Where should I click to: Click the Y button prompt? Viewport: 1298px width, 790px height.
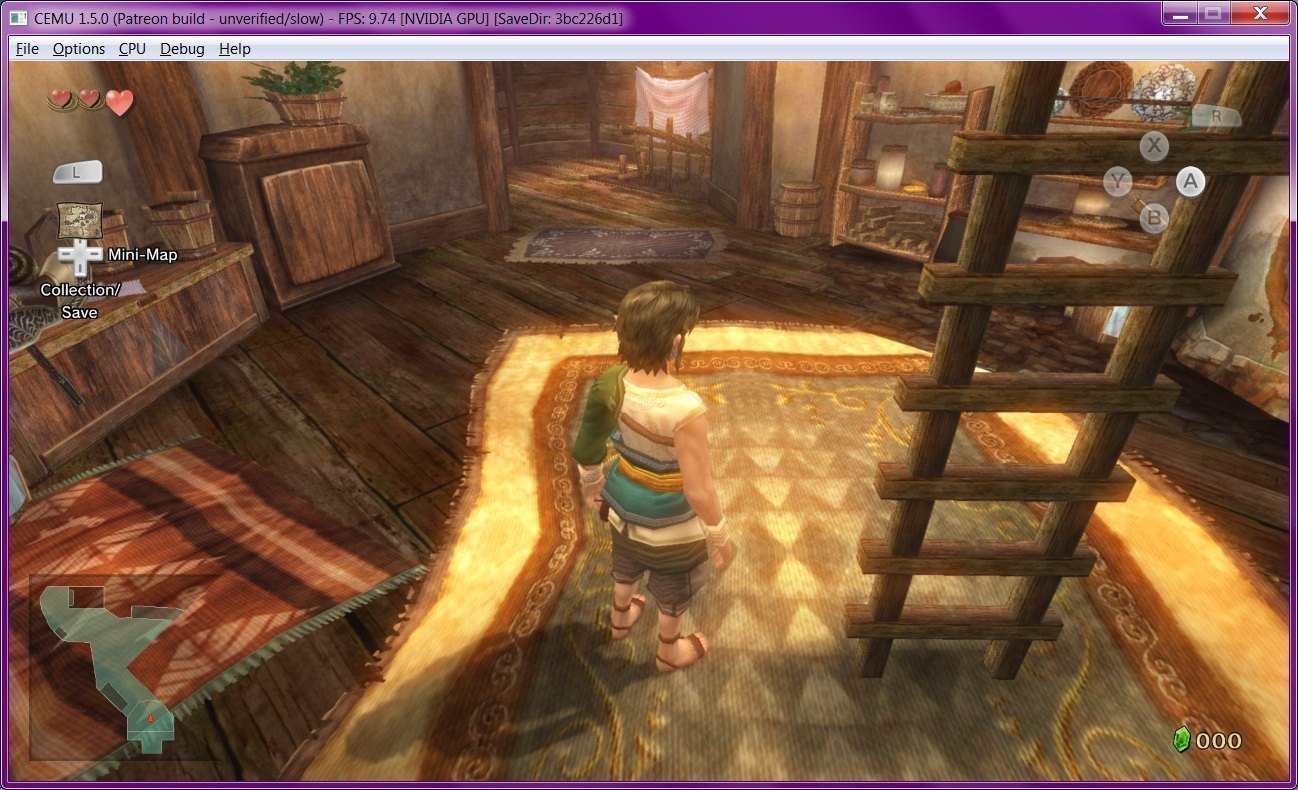[1118, 182]
